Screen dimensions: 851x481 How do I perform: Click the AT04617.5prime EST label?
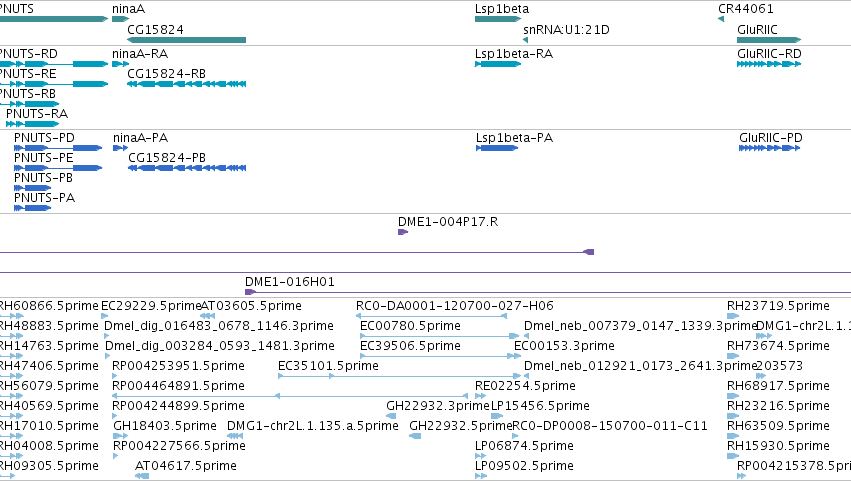186,467
